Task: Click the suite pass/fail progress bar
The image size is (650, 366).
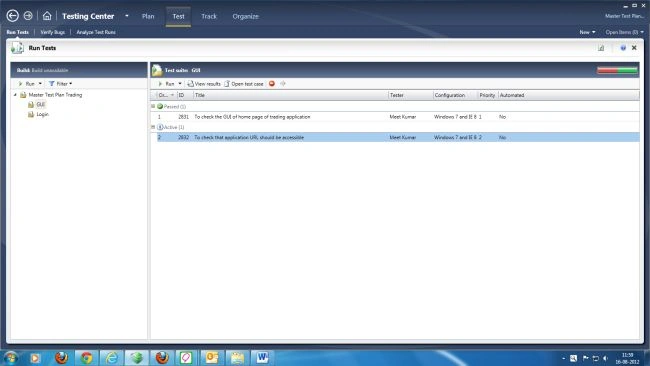Action: click(x=617, y=70)
